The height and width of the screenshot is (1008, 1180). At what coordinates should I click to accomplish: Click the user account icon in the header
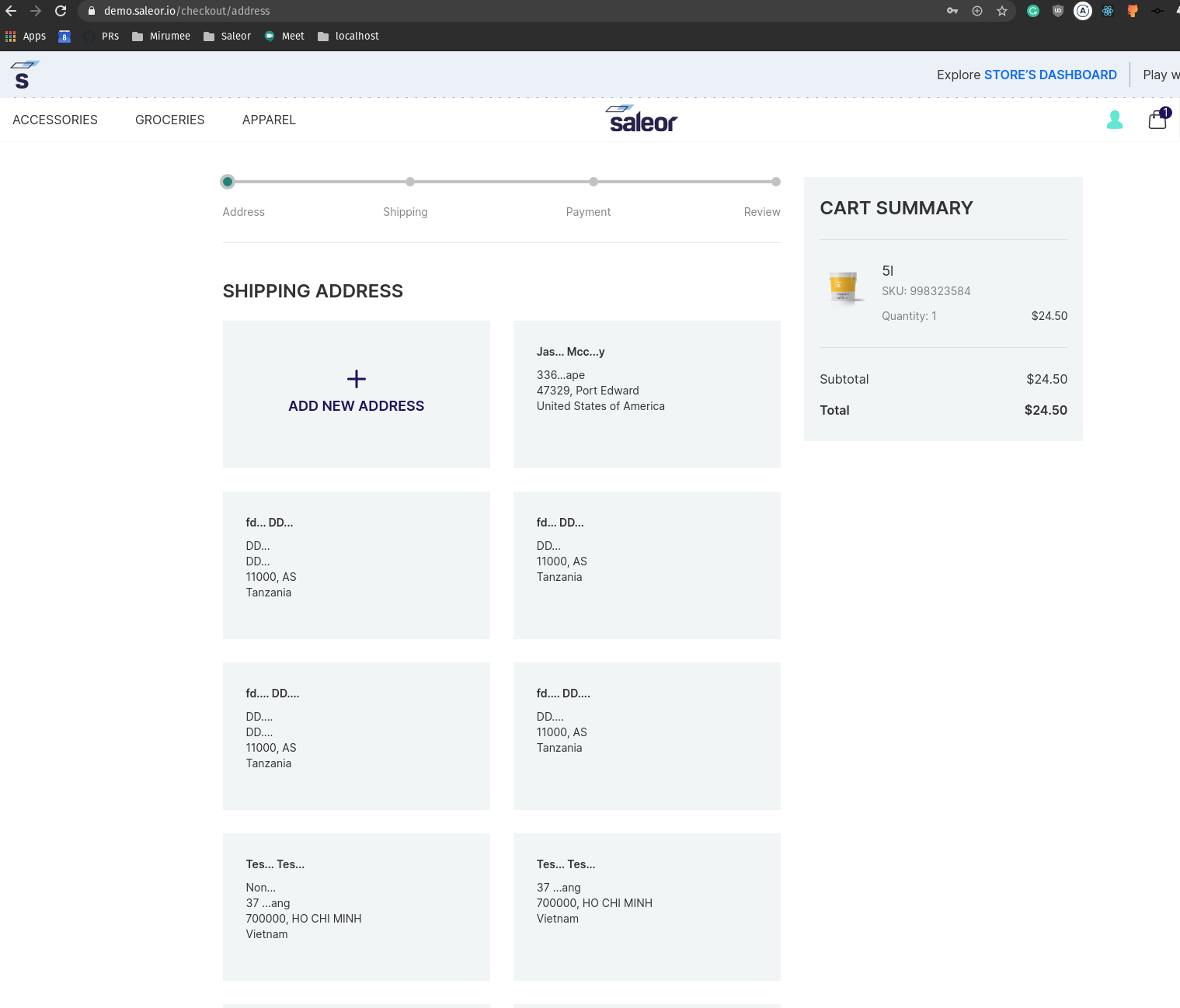(x=1115, y=120)
